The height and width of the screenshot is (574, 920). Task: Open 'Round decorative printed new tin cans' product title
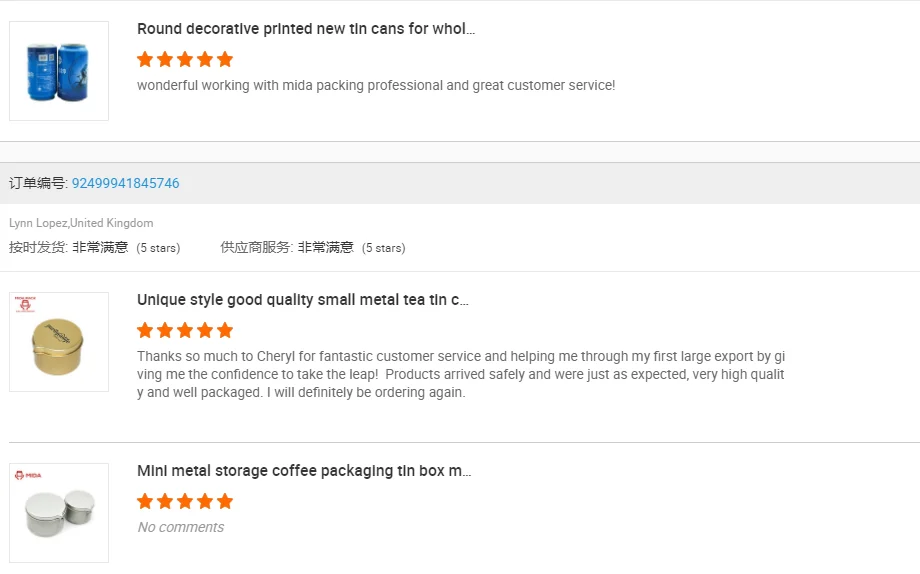point(306,29)
